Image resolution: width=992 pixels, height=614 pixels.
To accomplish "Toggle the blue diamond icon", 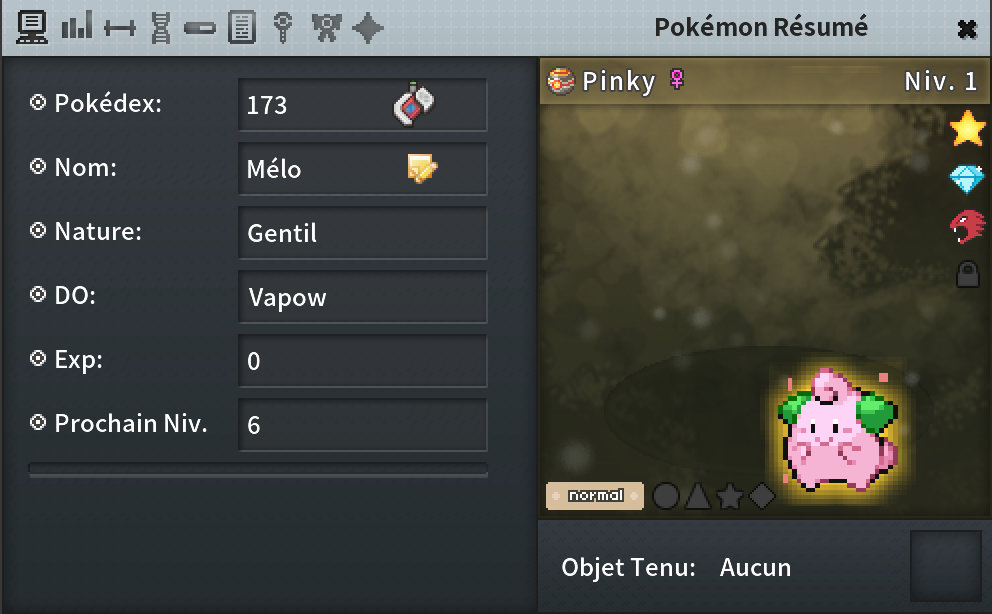I will [967, 180].
